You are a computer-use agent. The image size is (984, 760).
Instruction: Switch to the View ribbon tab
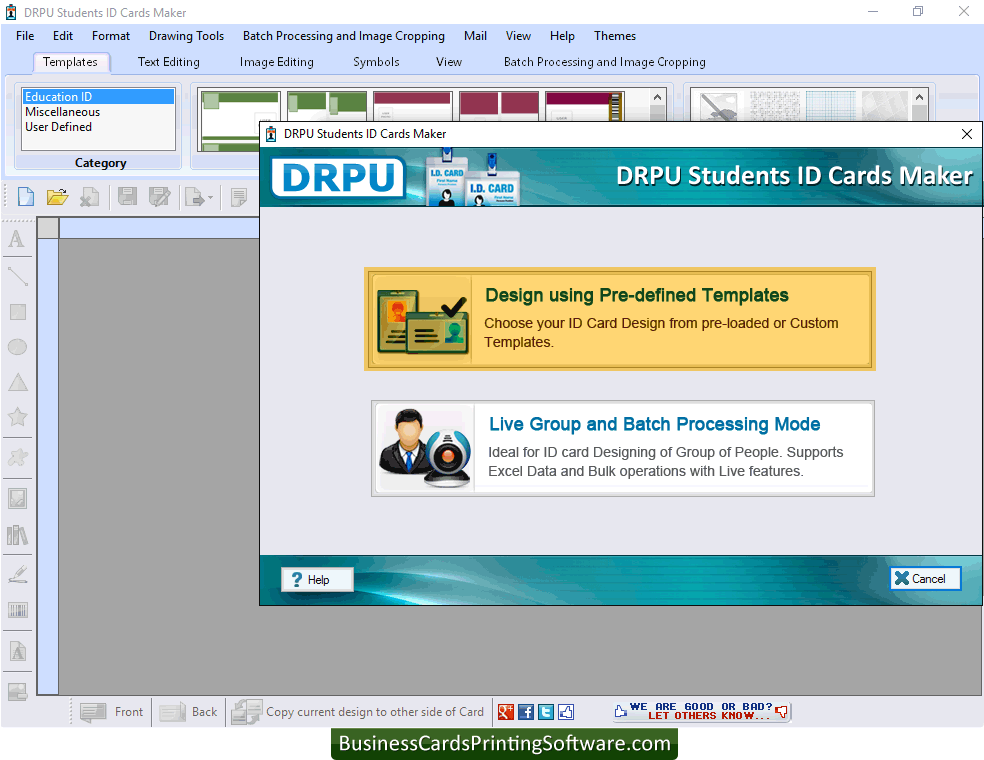click(449, 62)
